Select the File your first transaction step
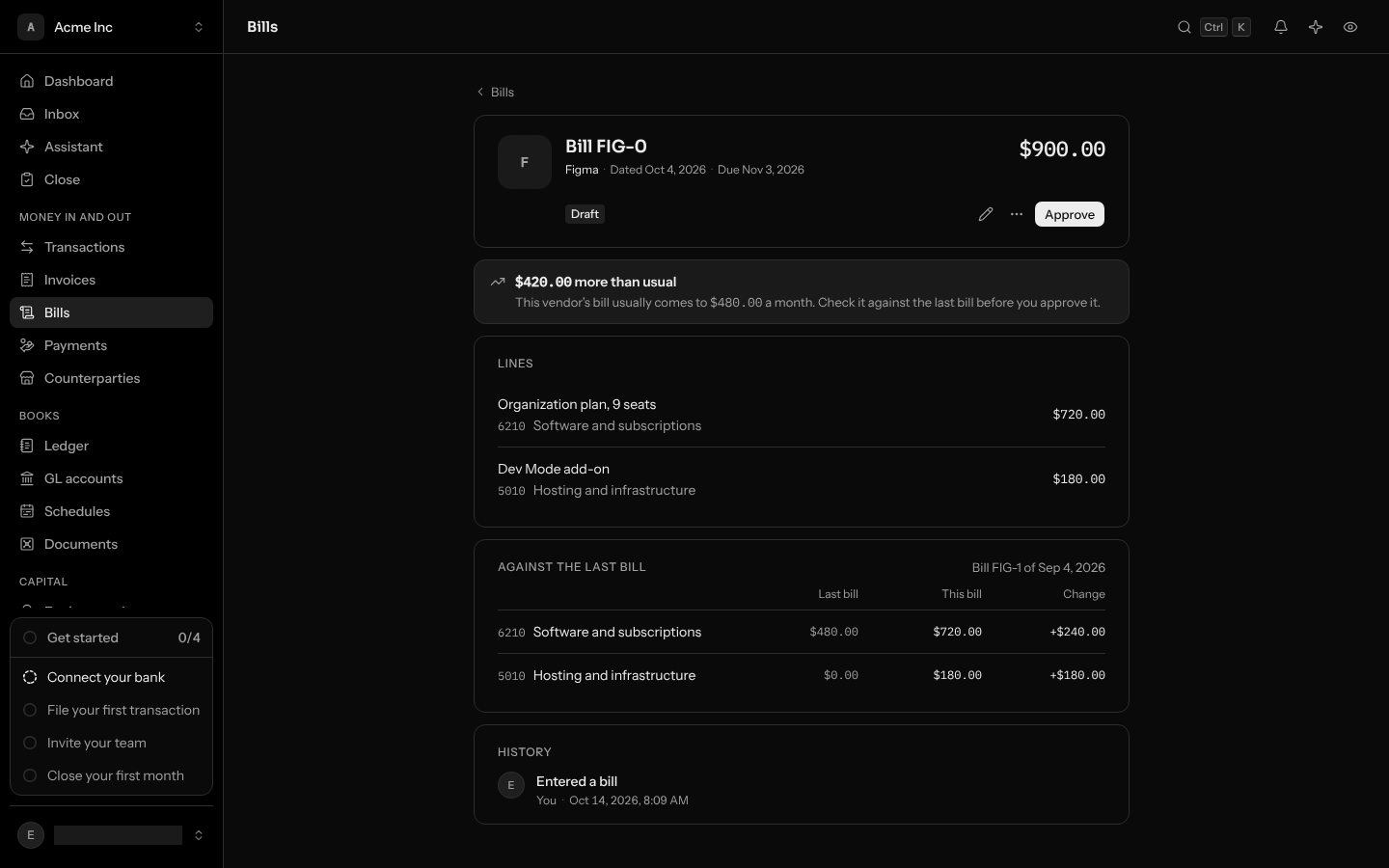Viewport: 1389px width, 868px height. point(111,710)
